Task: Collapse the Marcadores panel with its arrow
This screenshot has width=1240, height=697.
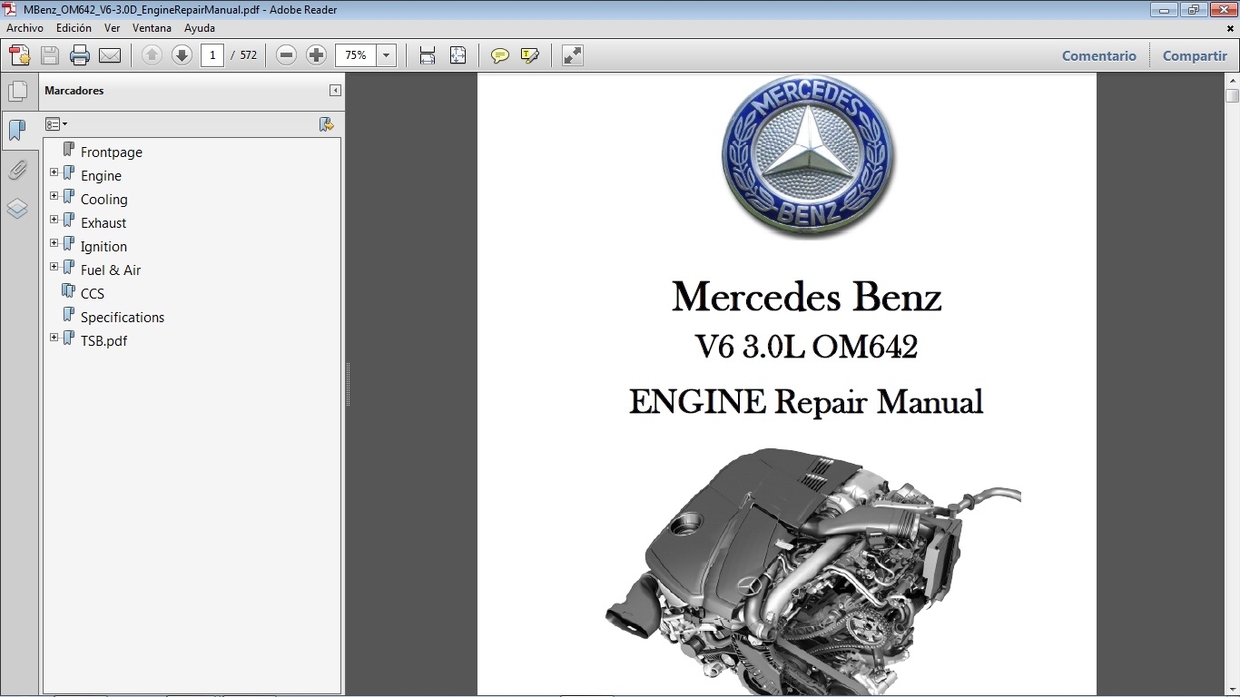Action: 334,90
